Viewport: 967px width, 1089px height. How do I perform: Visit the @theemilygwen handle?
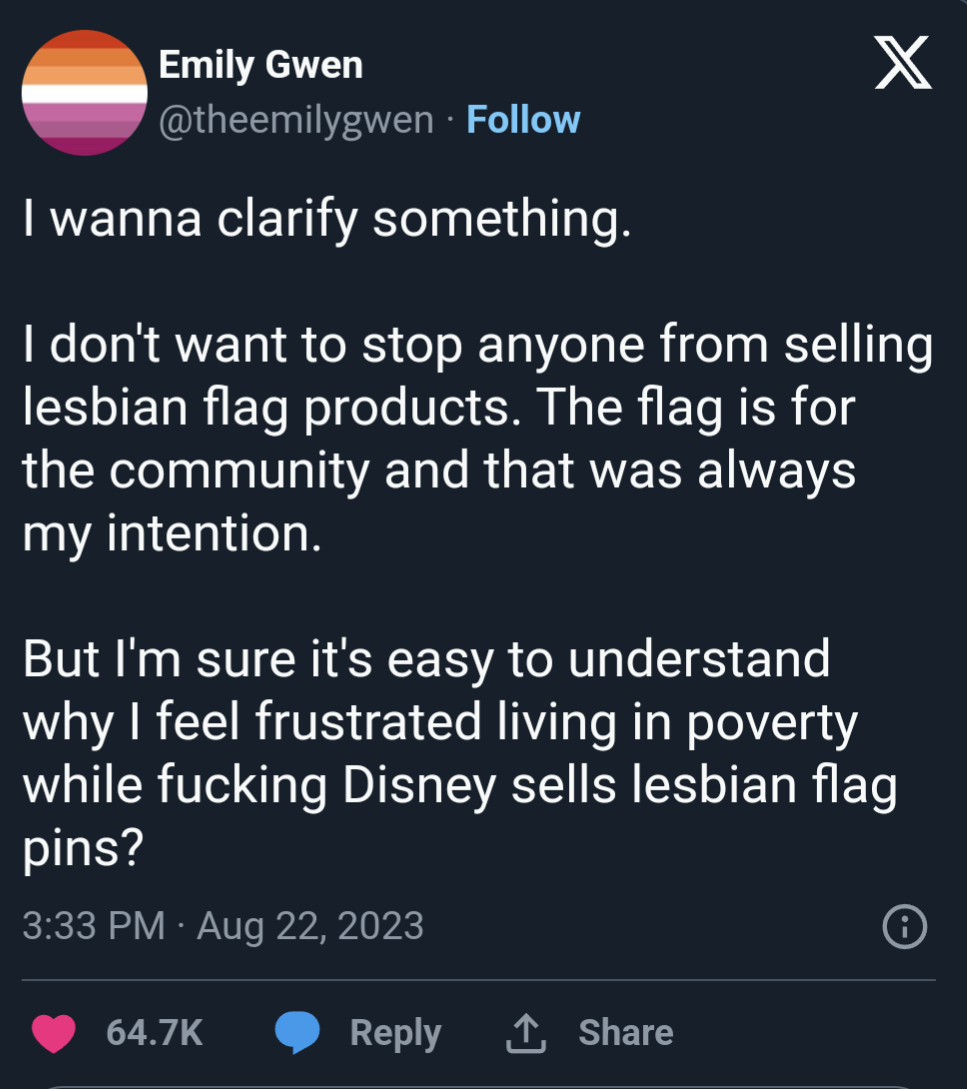(x=297, y=120)
